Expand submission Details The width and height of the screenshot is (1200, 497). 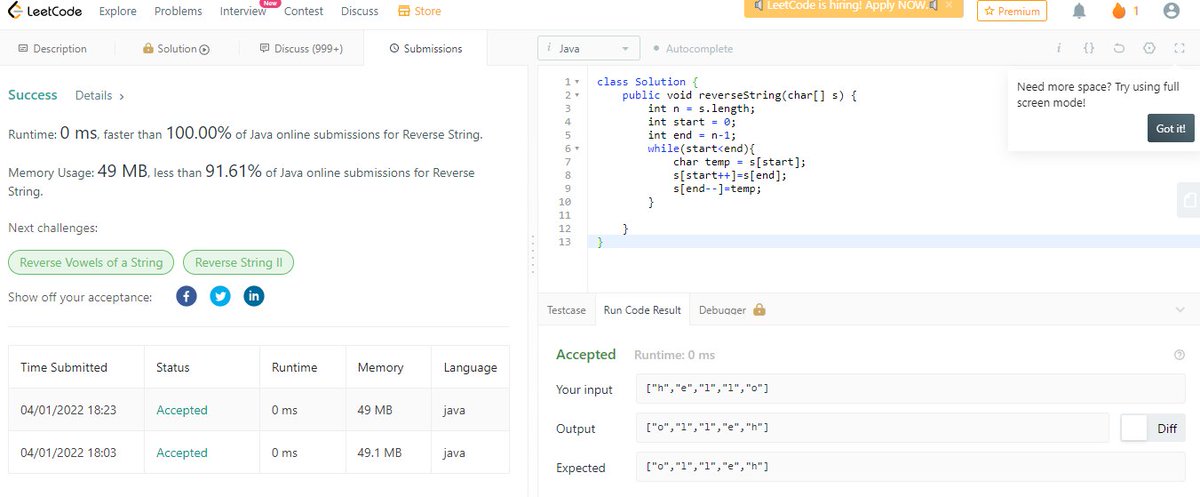[x=99, y=95]
